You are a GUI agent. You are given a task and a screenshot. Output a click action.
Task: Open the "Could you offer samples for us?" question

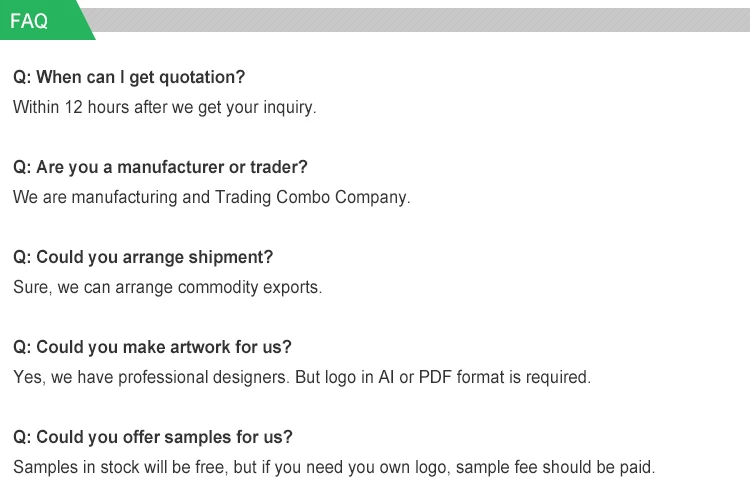[152, 437]
